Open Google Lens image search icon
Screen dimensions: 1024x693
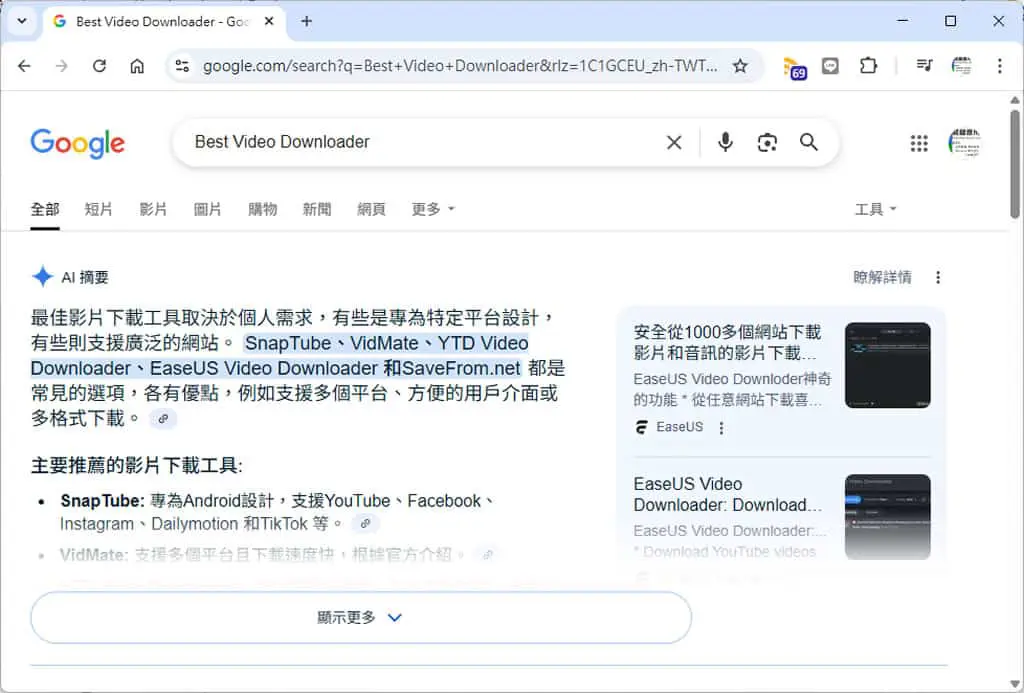point(767,142)
